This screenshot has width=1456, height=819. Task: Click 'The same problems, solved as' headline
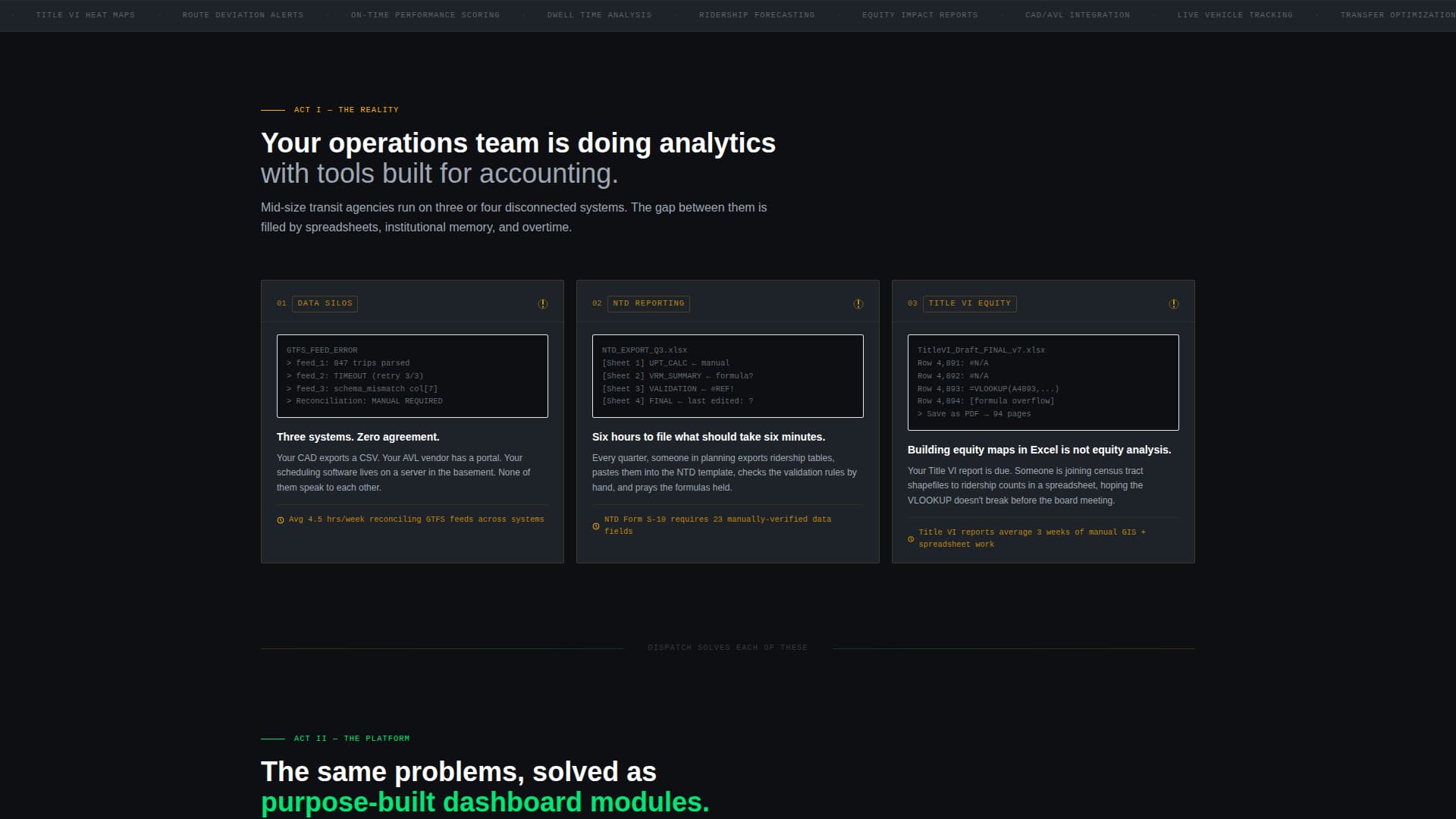tap(459, 772)
